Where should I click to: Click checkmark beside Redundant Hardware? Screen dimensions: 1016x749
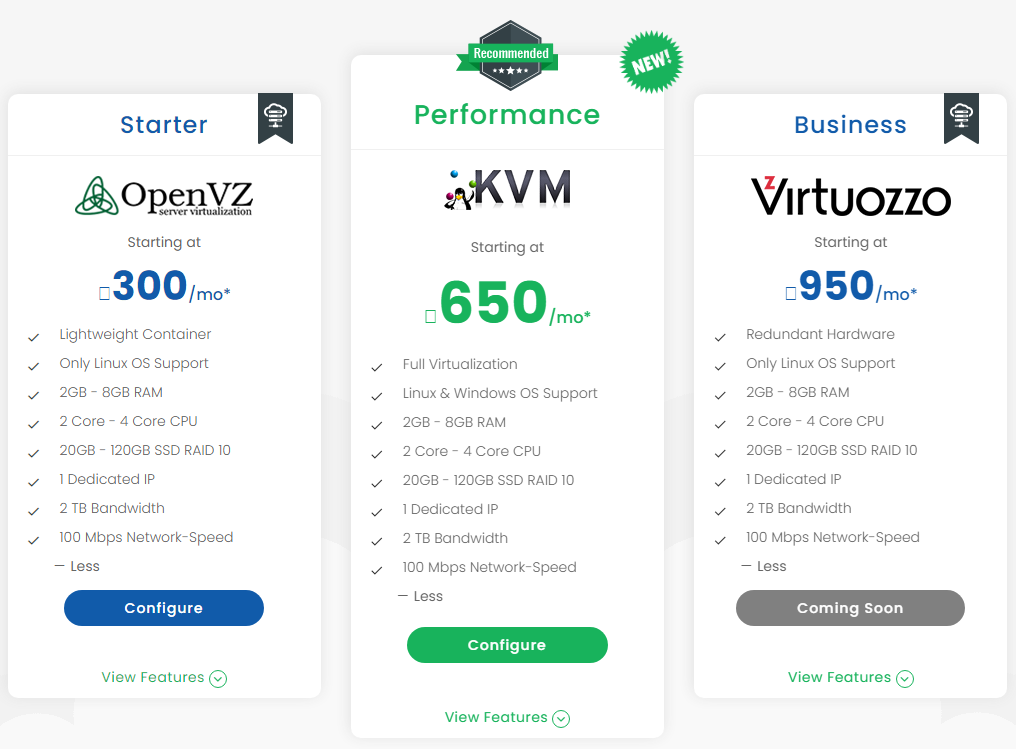tap(720, 338)
